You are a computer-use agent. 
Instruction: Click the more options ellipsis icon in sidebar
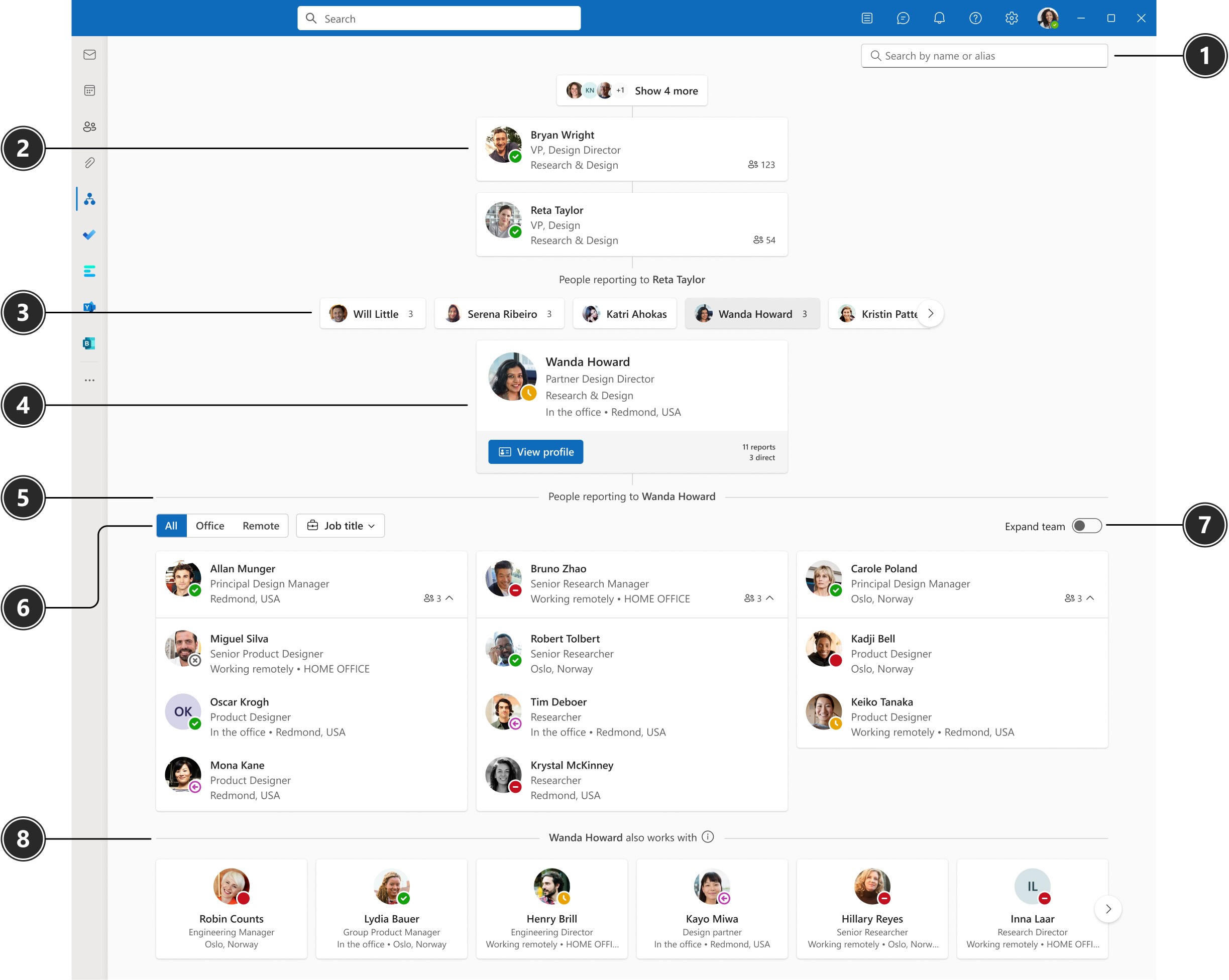pyautogui.click(x=91, y=379)
